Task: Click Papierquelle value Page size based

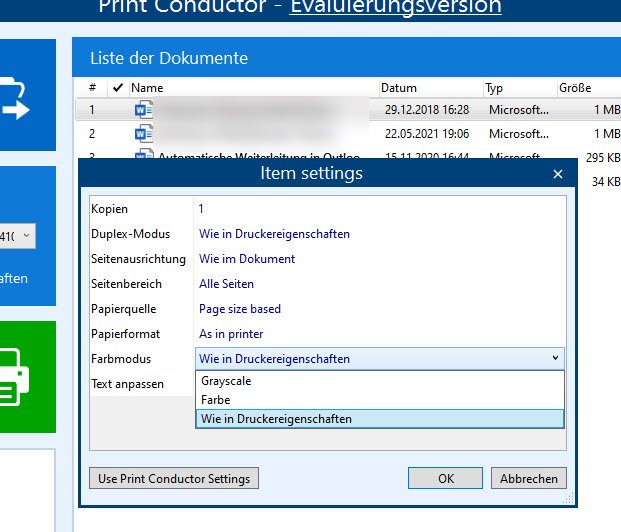Action: tap(240, 309)
